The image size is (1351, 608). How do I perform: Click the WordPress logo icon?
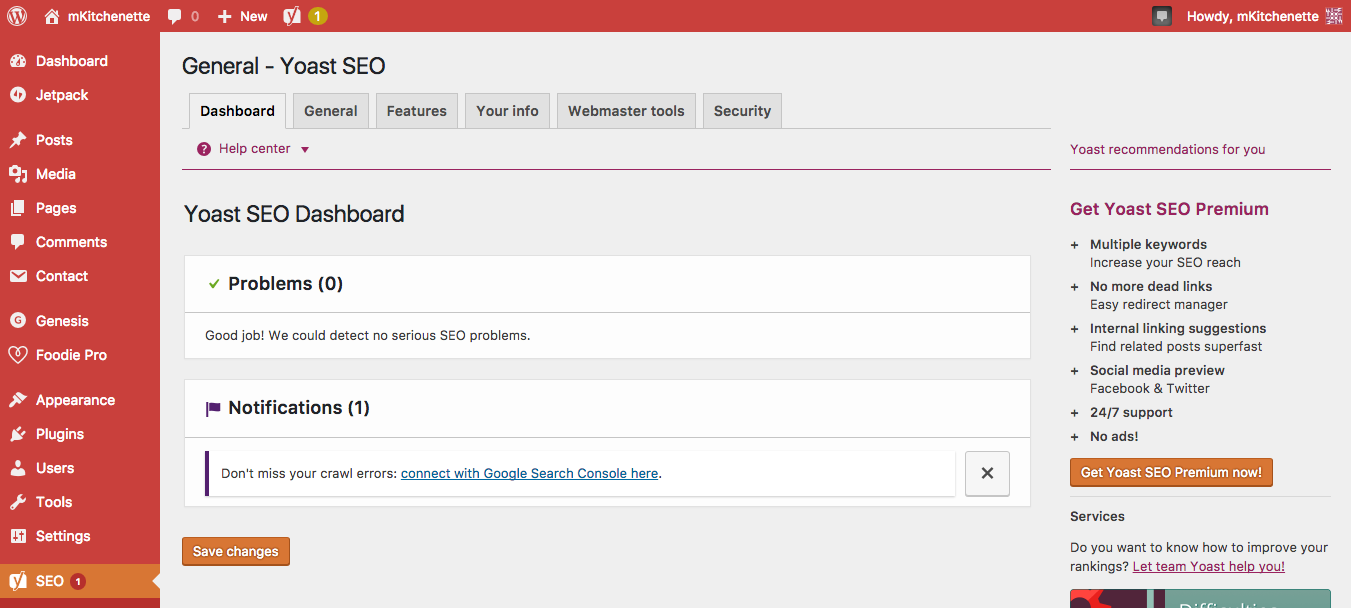(17, 16)
